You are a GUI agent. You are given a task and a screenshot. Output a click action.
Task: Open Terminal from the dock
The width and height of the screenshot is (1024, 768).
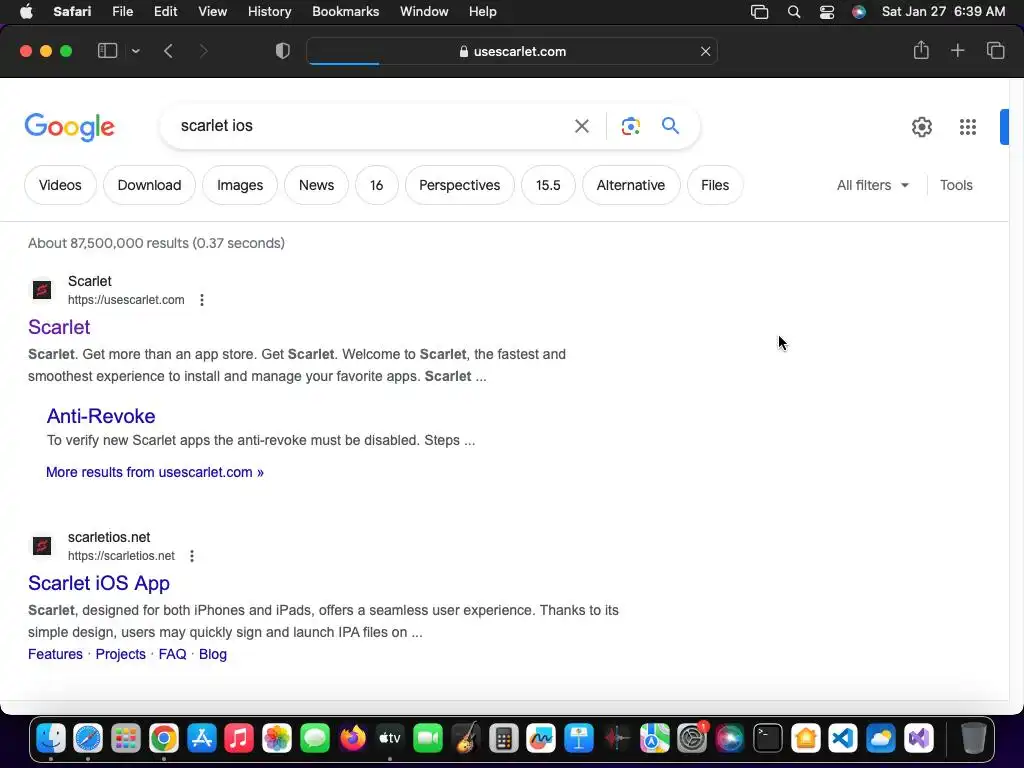pyautogui.click(x=767, y=739)
